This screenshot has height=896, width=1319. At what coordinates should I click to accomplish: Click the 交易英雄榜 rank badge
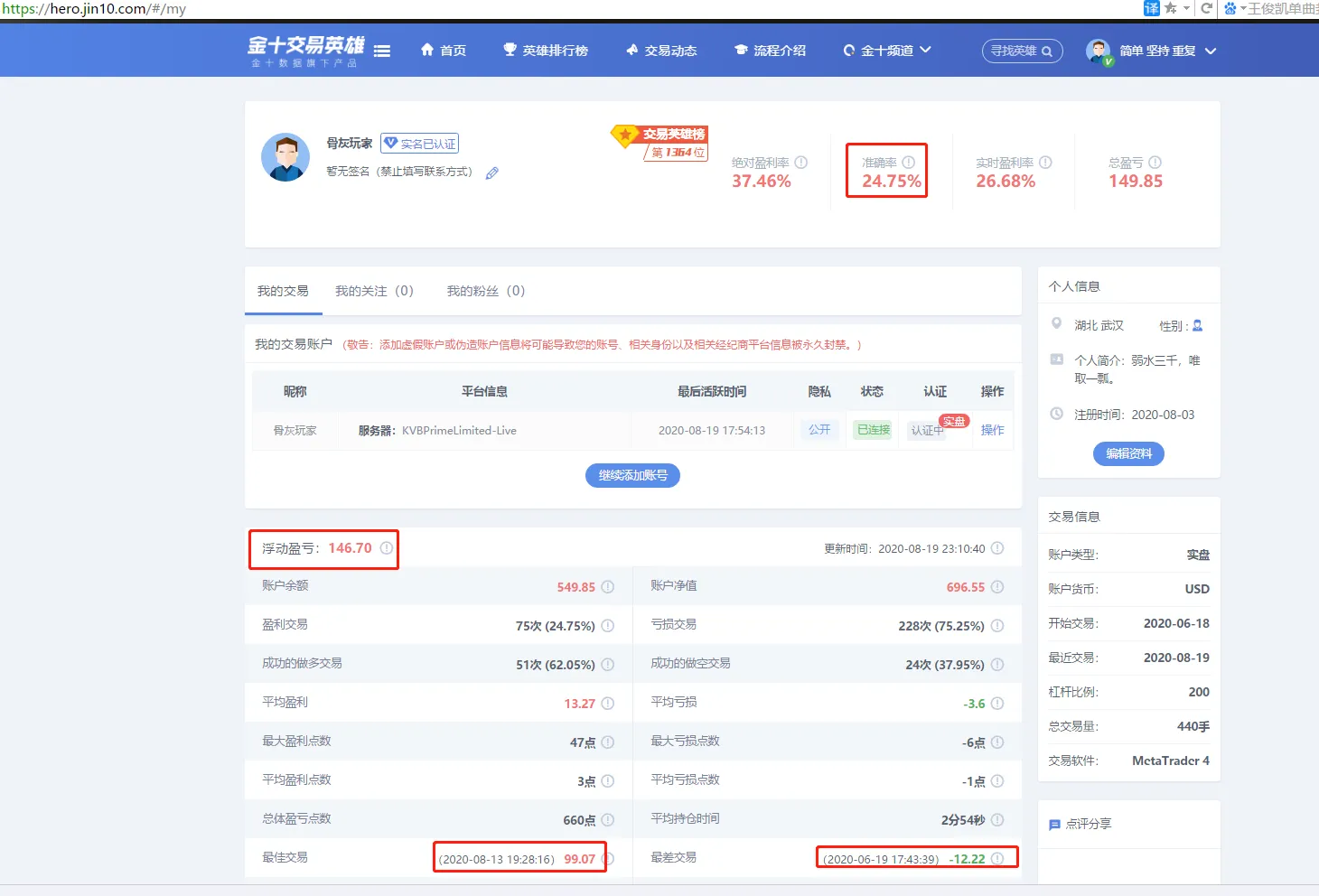(x=660, y=143)
